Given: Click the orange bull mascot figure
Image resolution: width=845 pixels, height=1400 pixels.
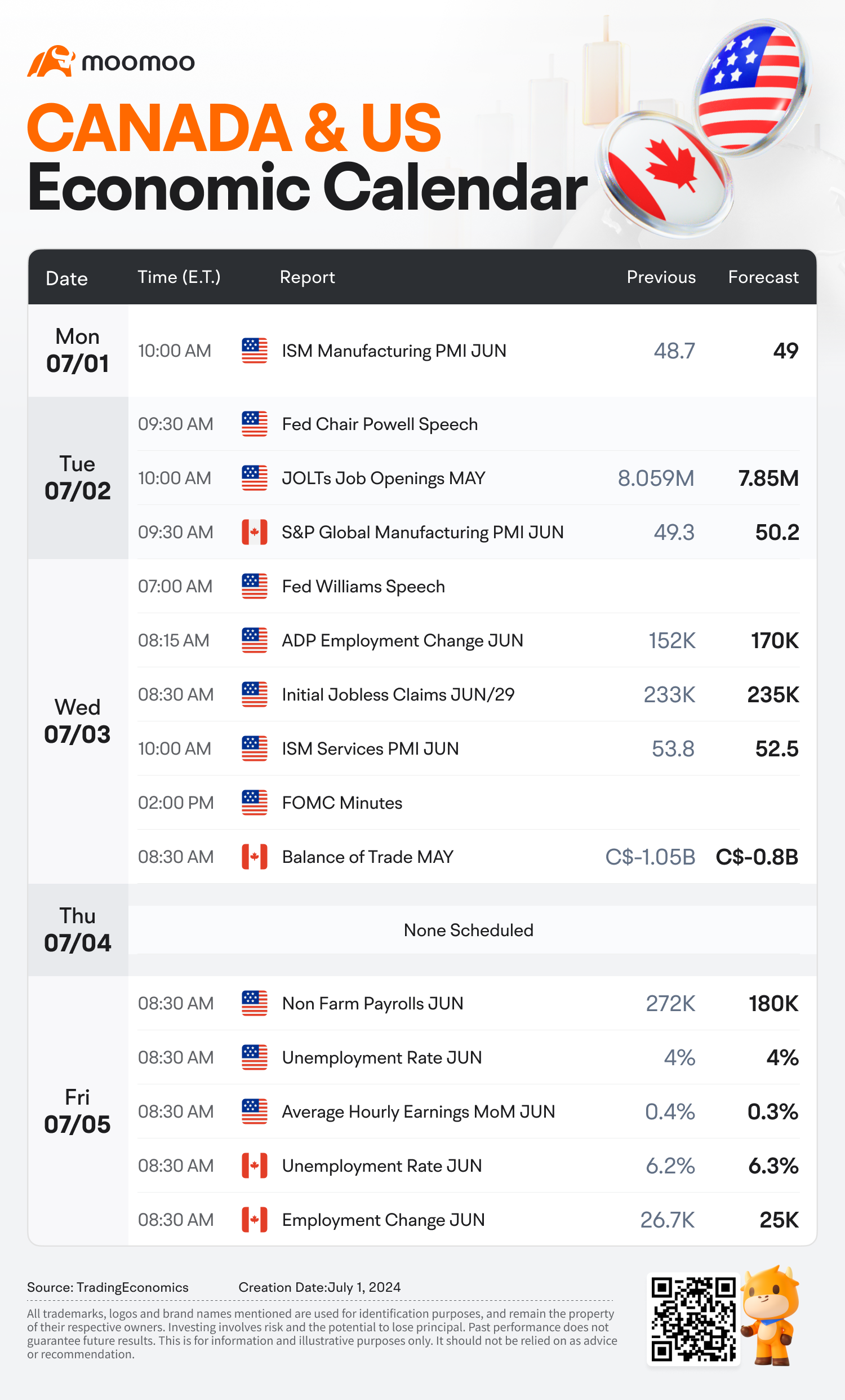Looking at the screenshot, I should 772,1315.
